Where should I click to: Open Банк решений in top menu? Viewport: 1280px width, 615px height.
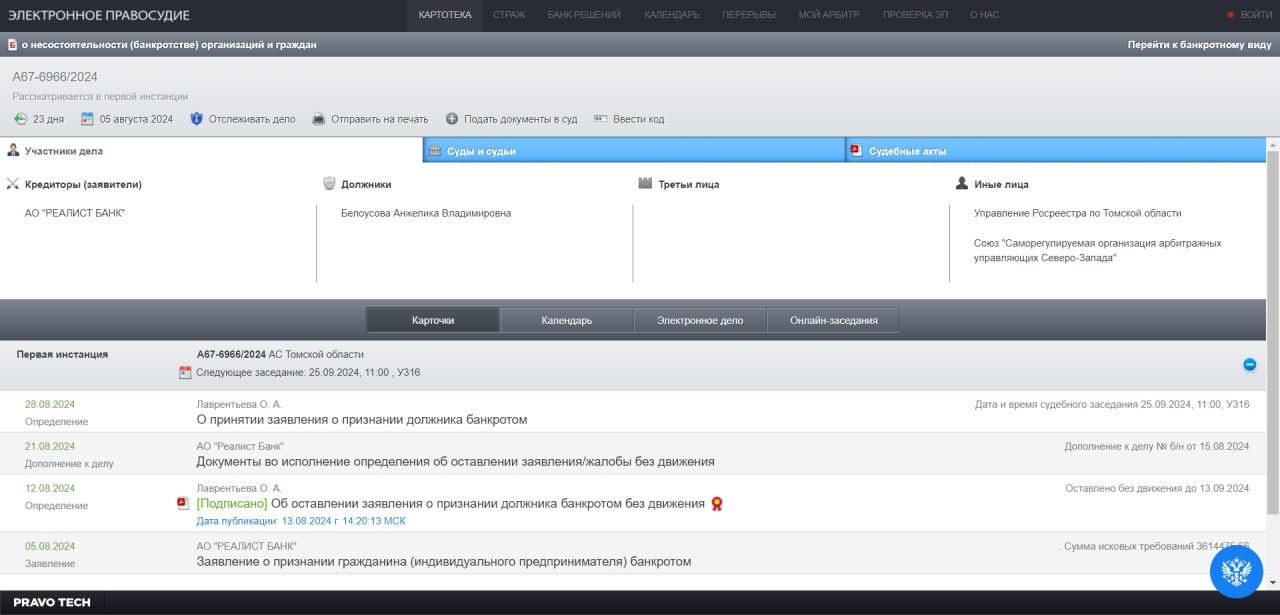coord(584,15)
